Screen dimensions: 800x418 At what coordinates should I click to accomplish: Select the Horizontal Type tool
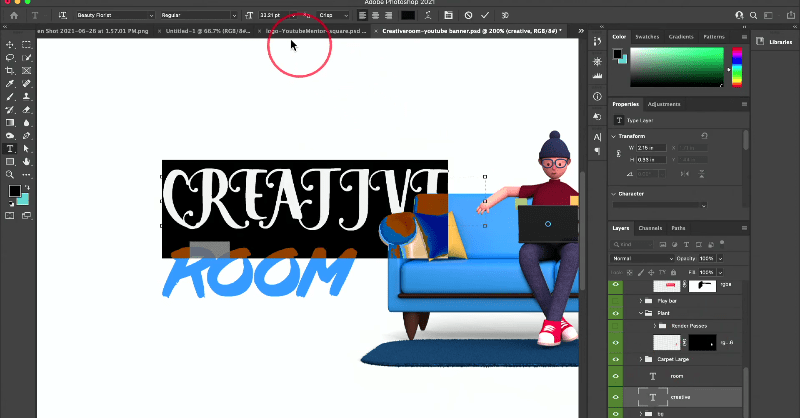pos(10,149)
